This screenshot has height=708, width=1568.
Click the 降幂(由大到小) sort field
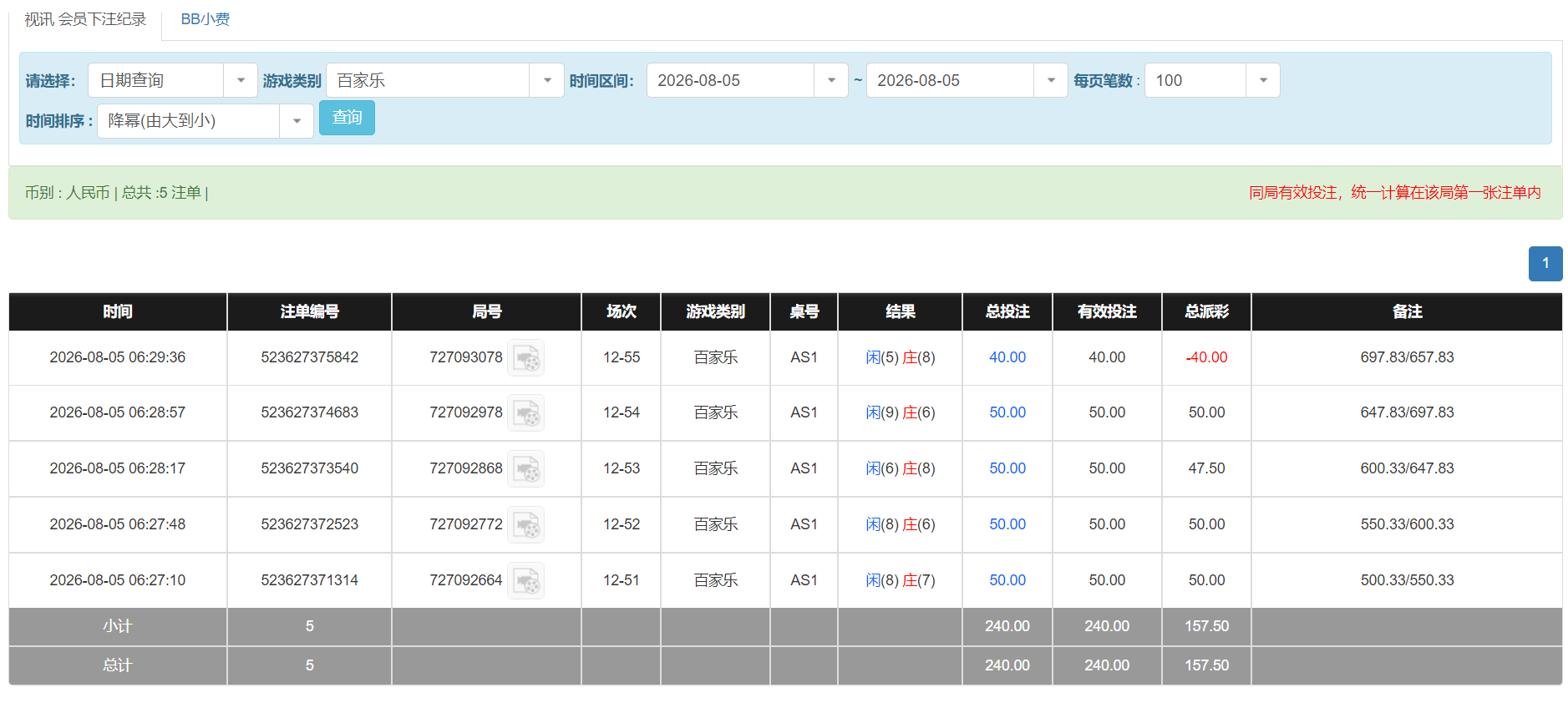[206, 121]
